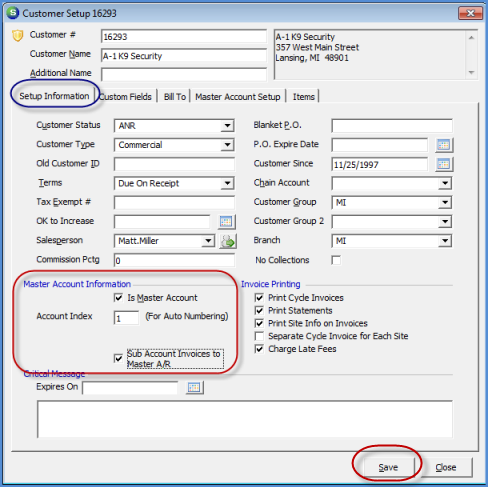Click the Save button
This screenshot has height=487, width=488.
tap(388, 467)
